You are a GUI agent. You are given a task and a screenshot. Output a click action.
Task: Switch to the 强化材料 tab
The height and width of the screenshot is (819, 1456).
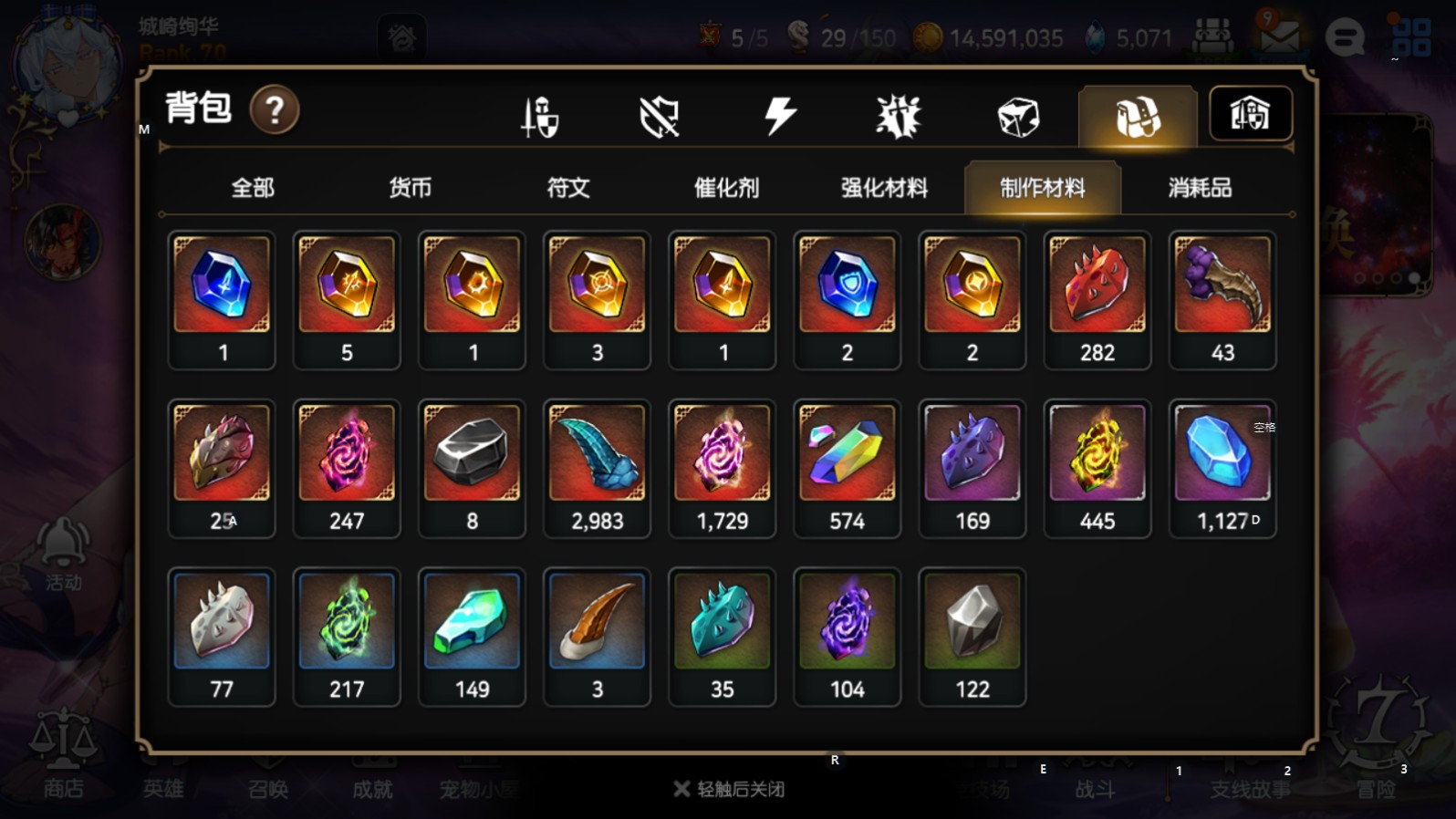pyautogui.click(x=884, y=188)
